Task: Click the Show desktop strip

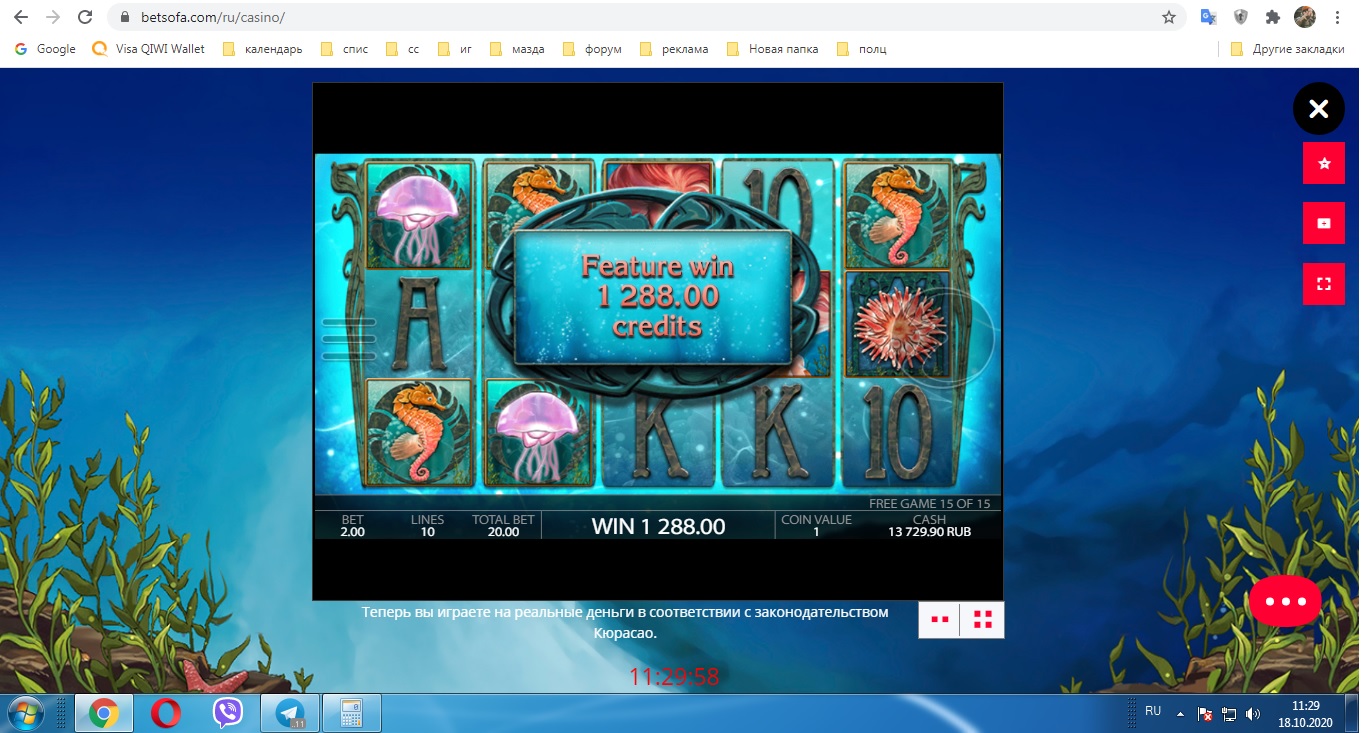Action: tap(1353, 713)
